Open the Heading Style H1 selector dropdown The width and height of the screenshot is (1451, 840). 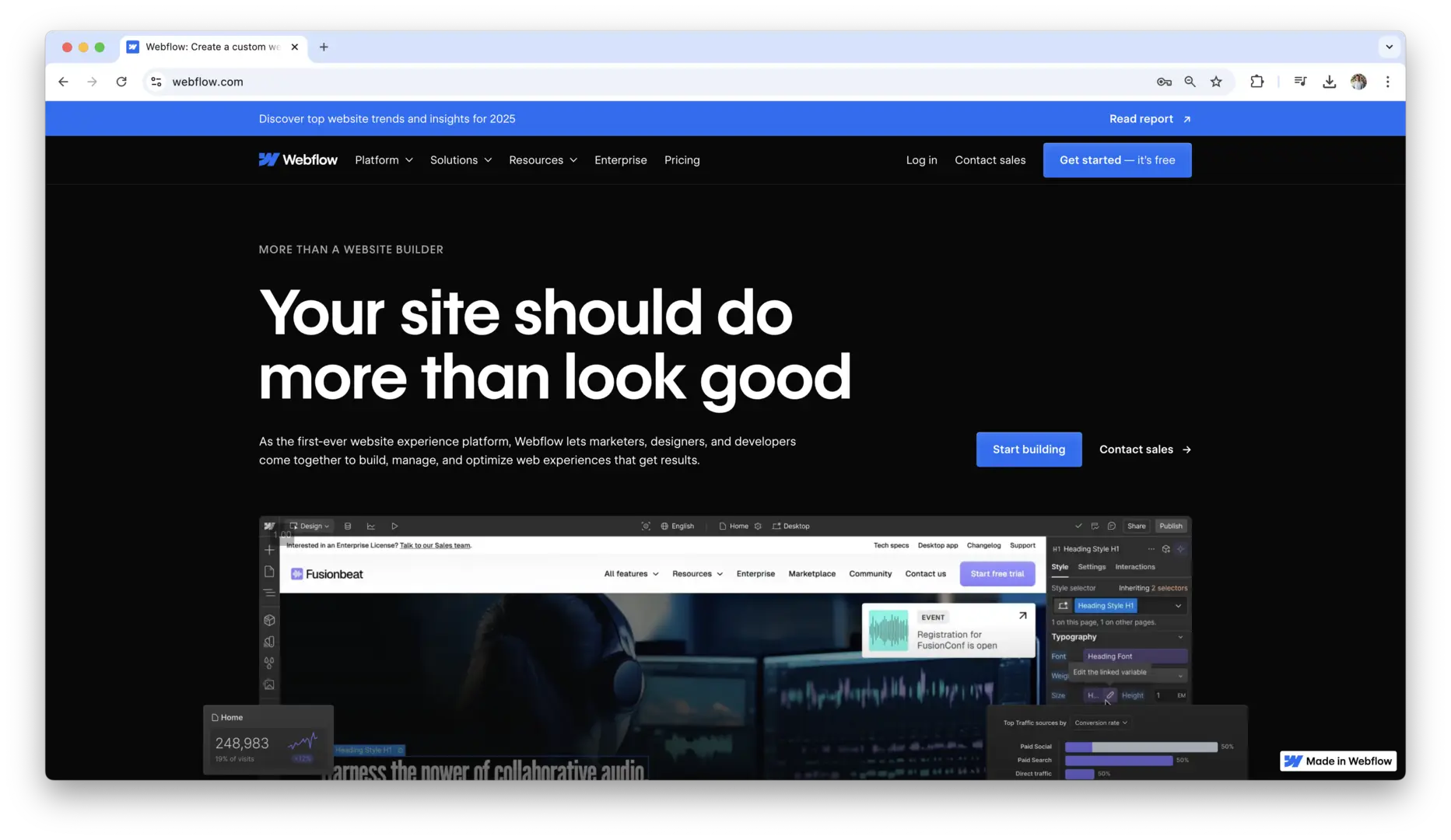click(x=1178, y=606)
